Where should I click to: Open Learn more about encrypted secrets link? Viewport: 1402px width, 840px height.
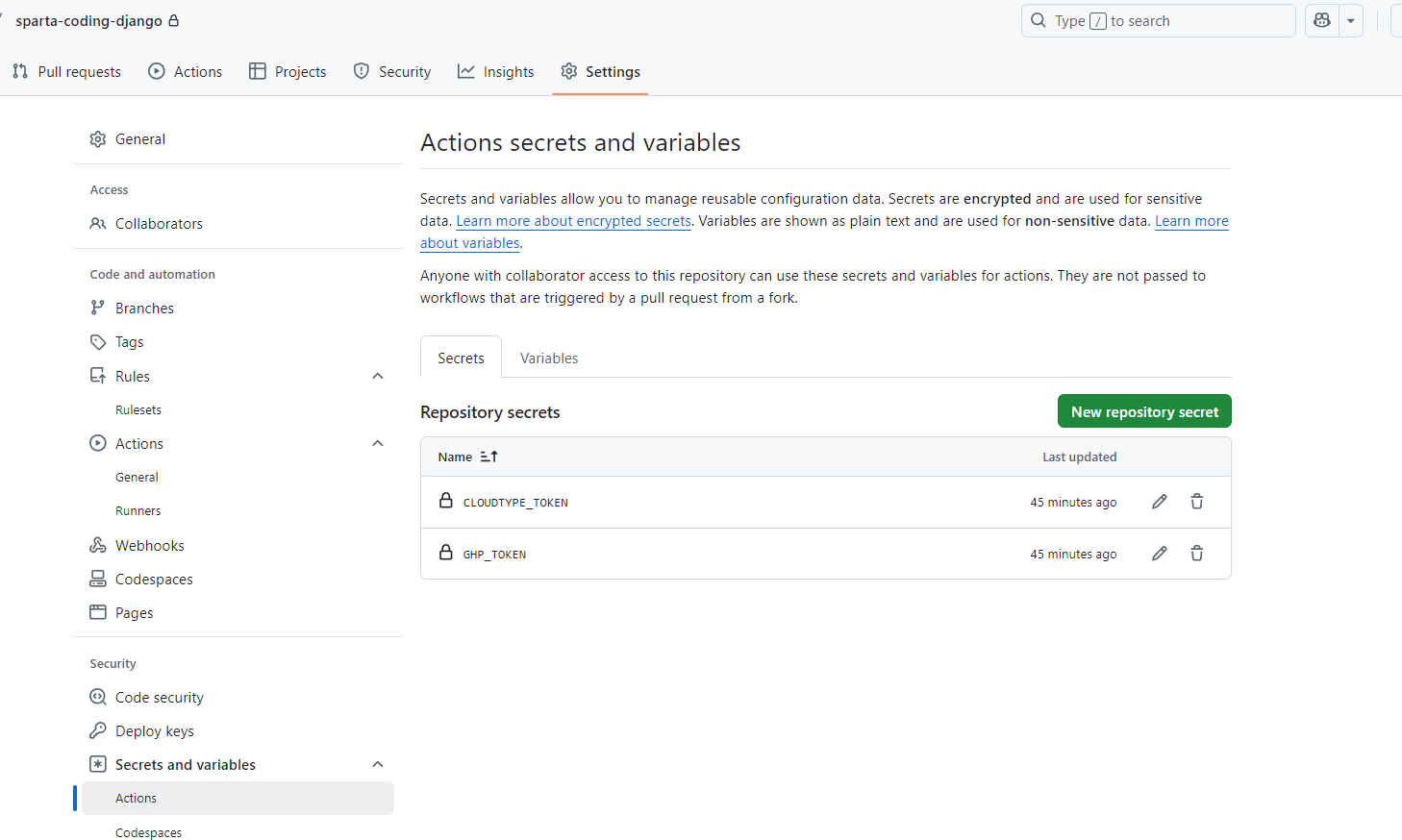[x=573, y=221]
